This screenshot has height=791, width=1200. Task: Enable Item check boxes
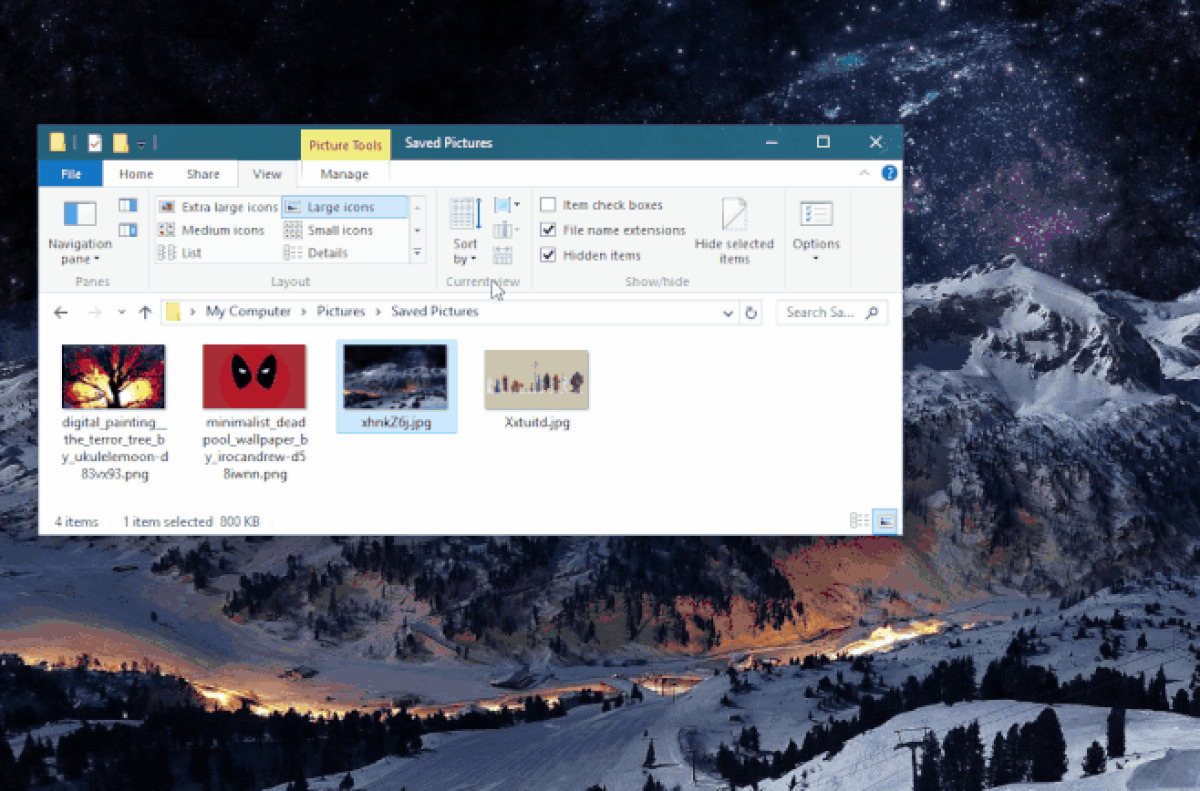548,204
